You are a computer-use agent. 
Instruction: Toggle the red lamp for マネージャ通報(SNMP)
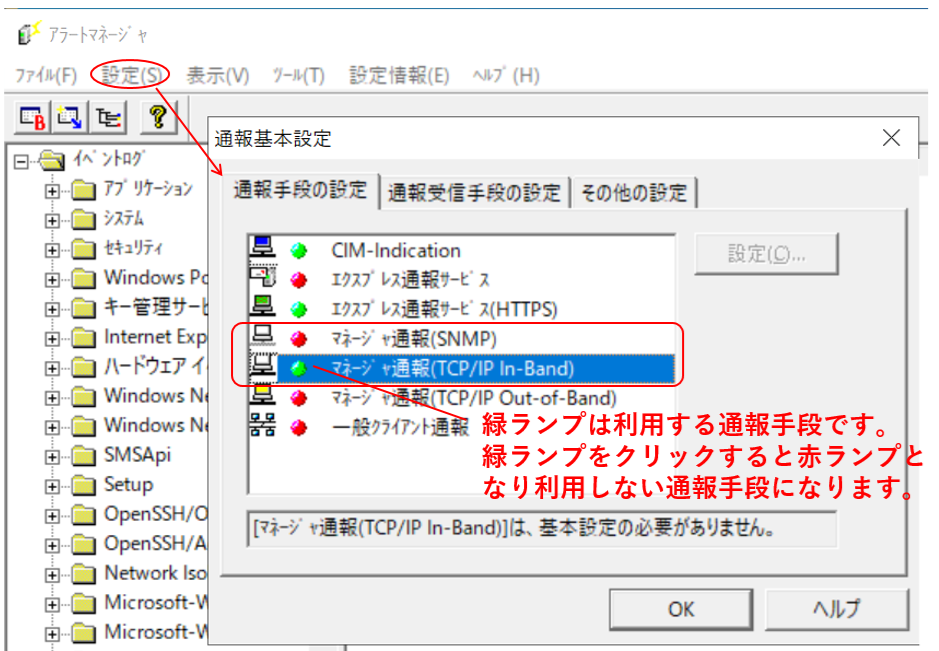coord(298,339)
